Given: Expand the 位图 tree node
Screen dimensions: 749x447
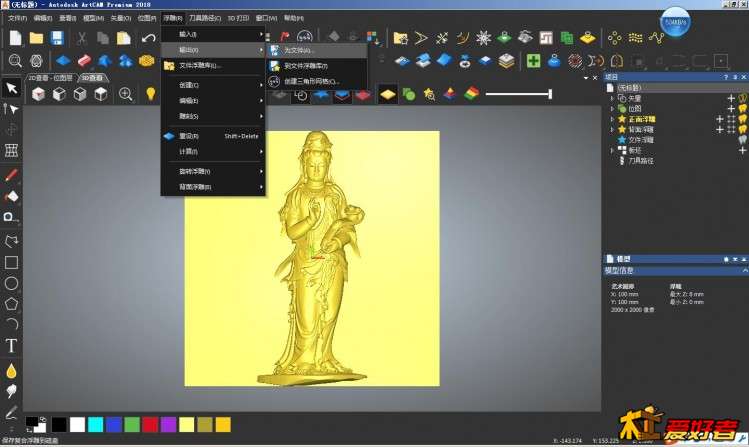Looking at the screenshot, I should [x=612, y=108].
